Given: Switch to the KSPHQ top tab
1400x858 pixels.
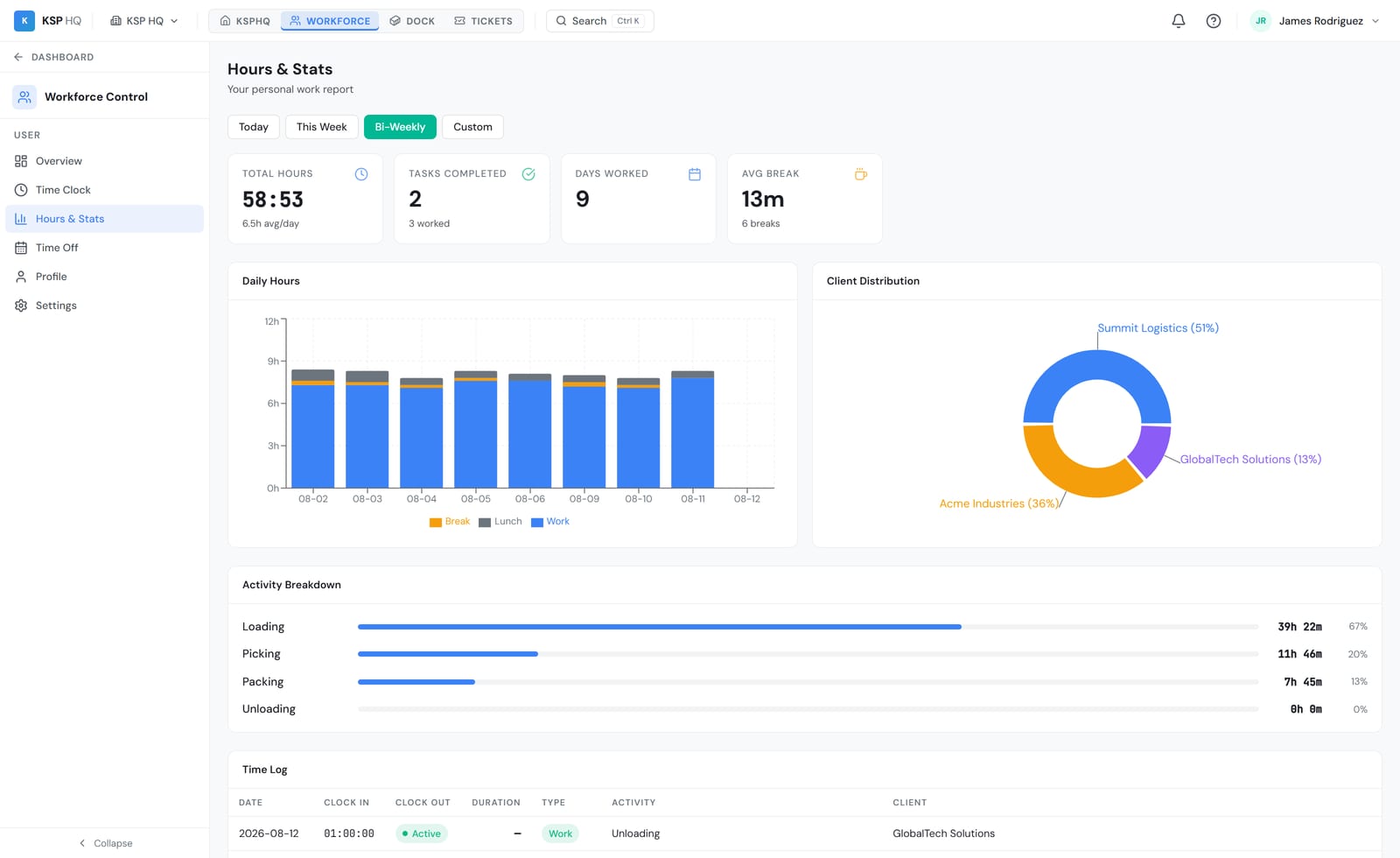Looking at the screenshot, I should click(245, 21).
